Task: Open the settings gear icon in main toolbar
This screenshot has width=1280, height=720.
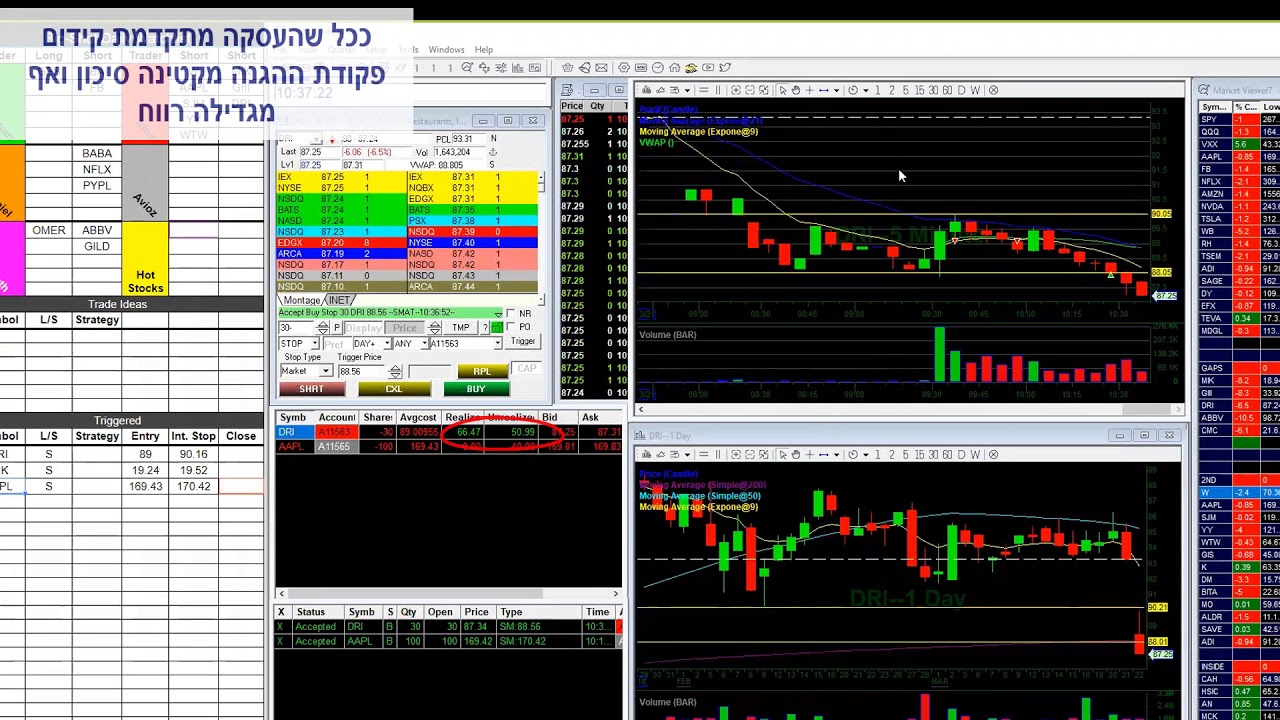Action: [x=624, y=67]
